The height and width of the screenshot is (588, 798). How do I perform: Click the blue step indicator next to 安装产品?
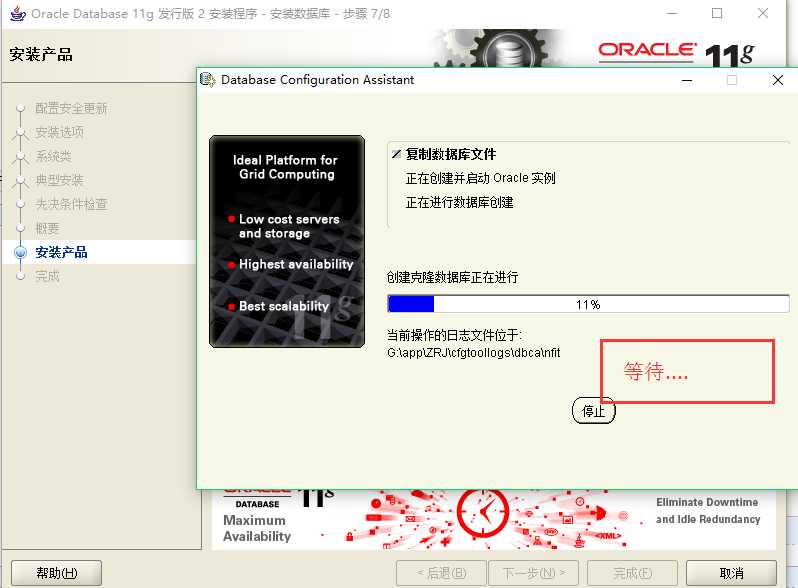[21, 252]
